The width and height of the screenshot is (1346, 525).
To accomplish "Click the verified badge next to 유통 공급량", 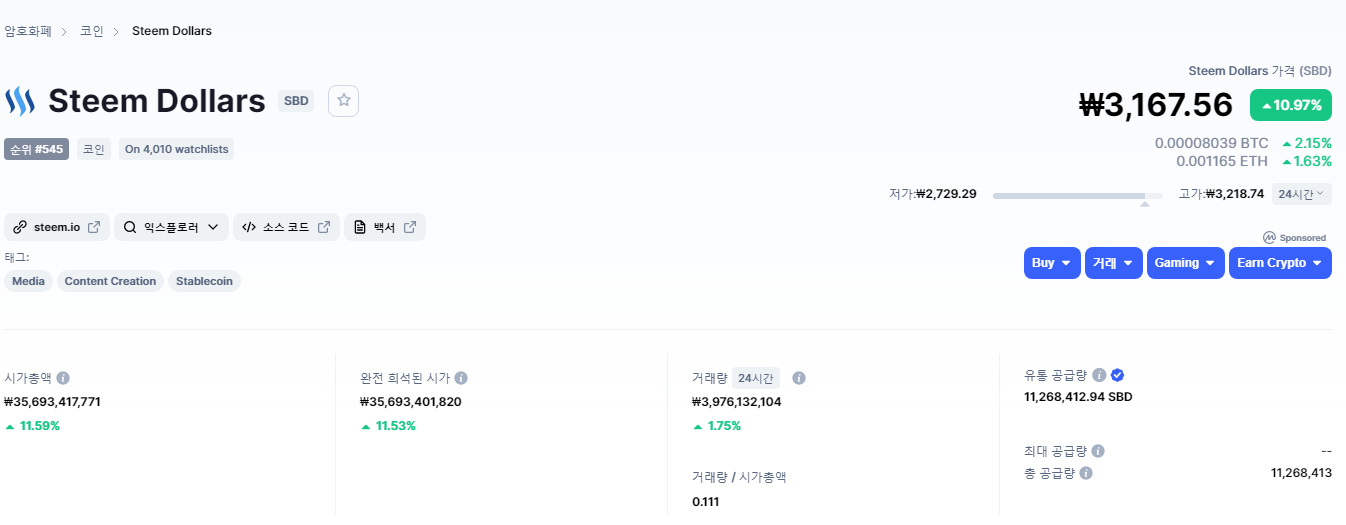I will [x=1117, y=375].
